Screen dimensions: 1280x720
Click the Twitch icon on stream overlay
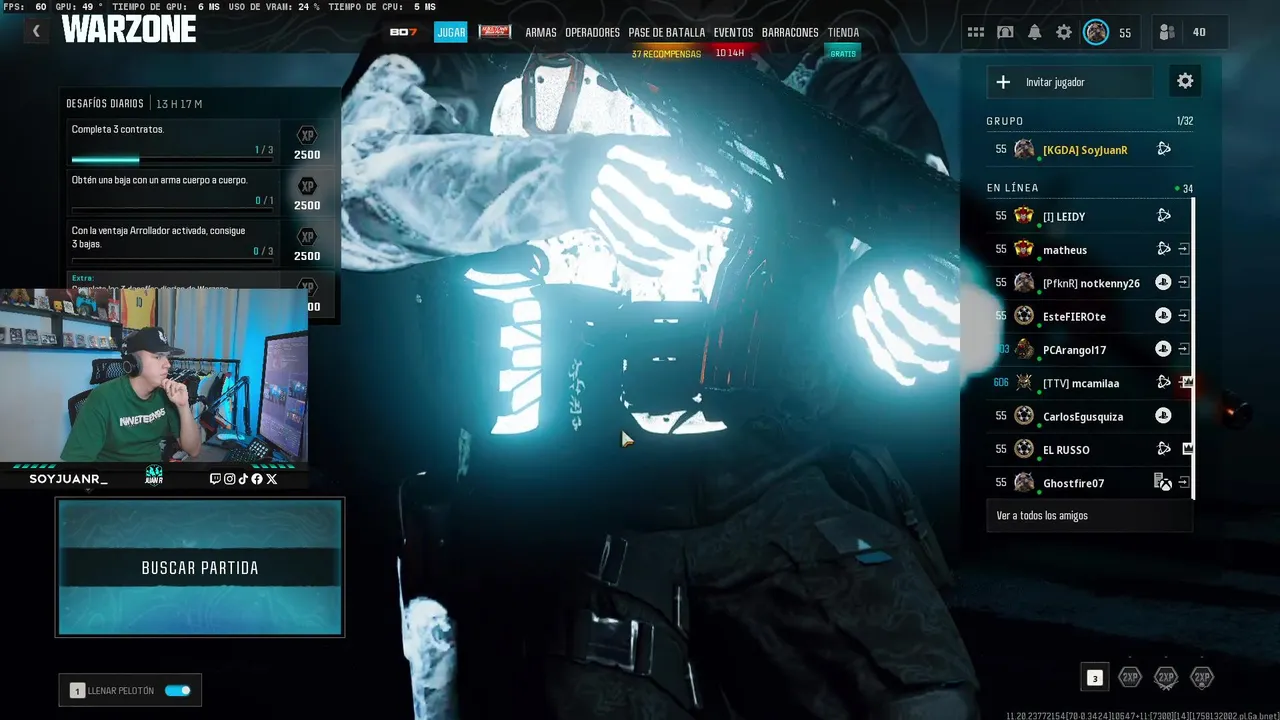pyautogui.click(x=215, y=479)
